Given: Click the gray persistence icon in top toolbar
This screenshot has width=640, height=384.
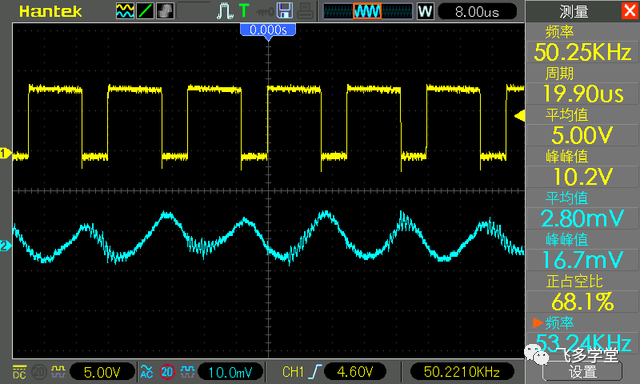Looking at the screenshot, I should click(x=165, y=11).
